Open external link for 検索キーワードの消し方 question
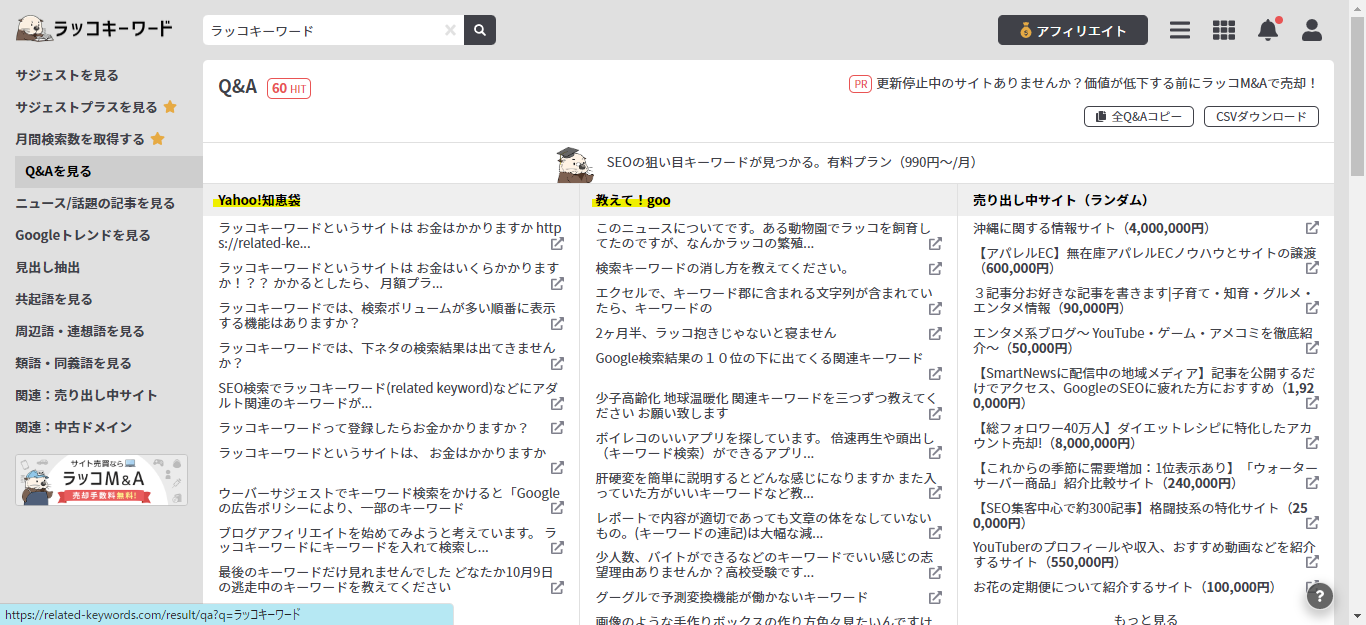 pyautogui.click(x=935, y=268)
